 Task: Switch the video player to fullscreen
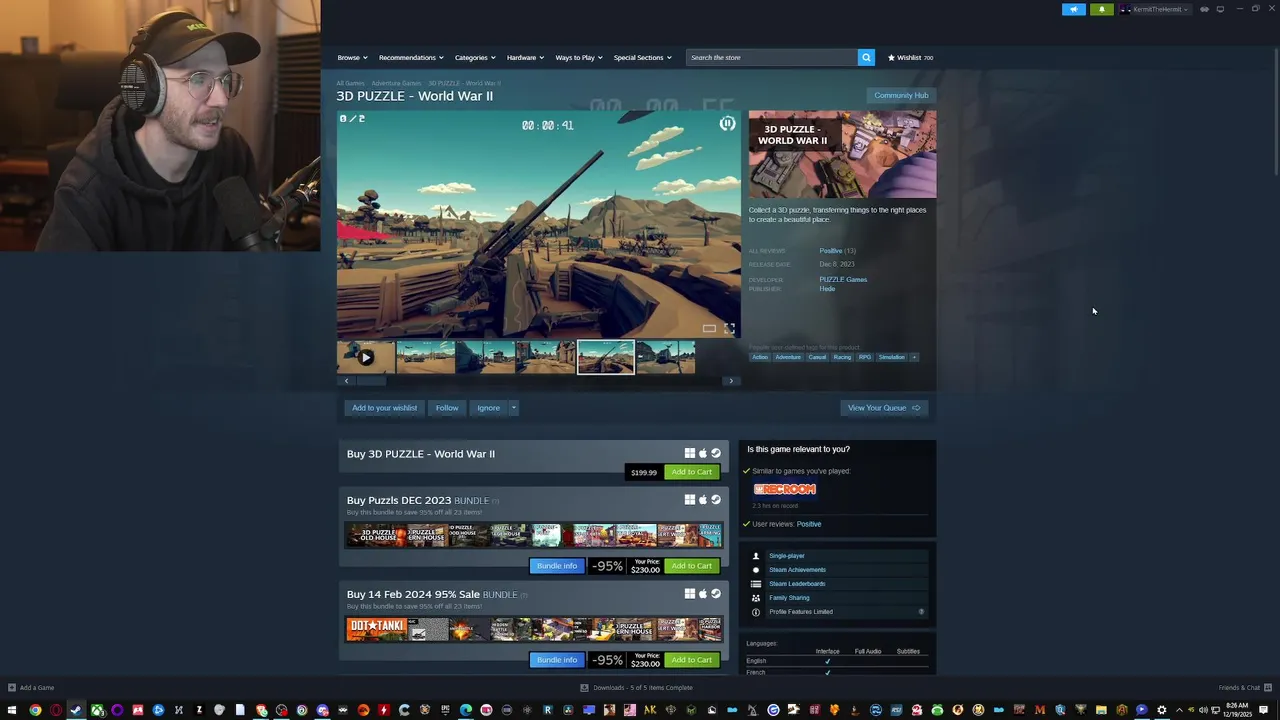point(729,328)
